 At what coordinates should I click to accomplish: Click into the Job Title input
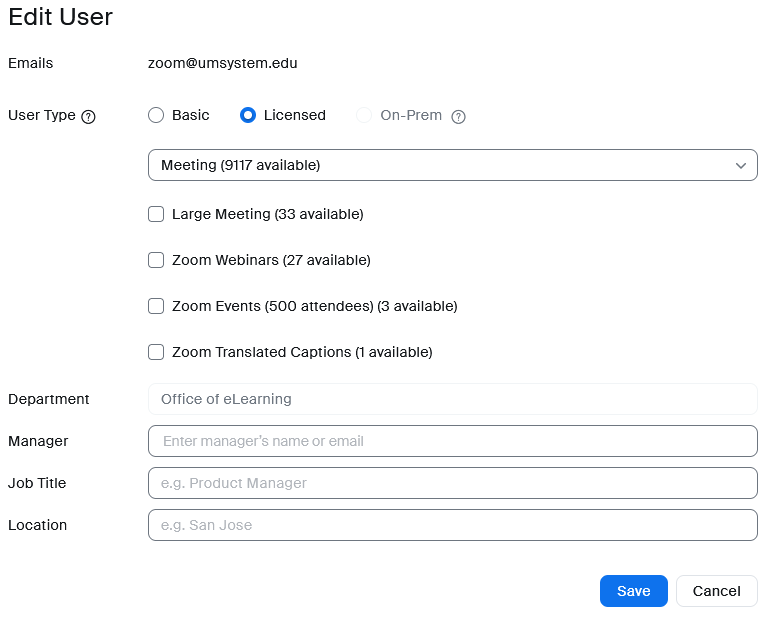tap(453, 483)
